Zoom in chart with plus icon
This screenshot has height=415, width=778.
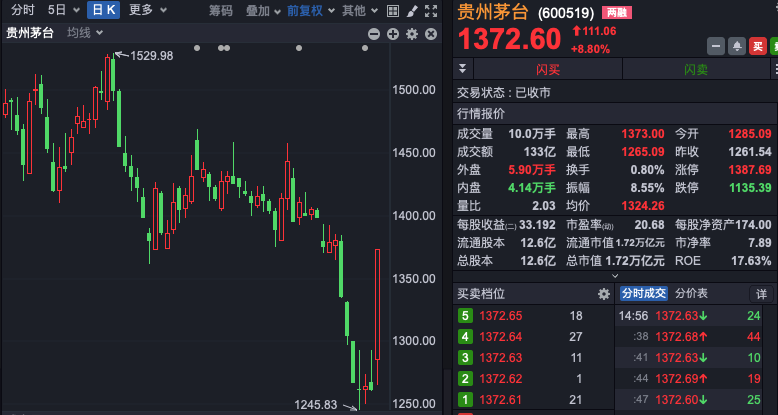coord(393,34)
